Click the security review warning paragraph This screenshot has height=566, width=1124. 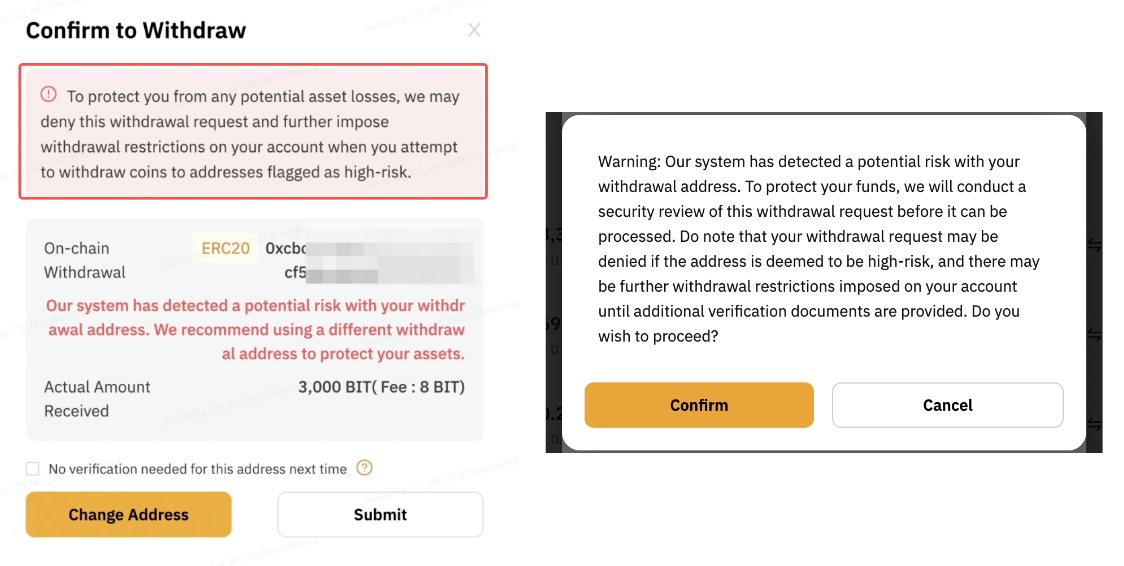pos(818,249)
